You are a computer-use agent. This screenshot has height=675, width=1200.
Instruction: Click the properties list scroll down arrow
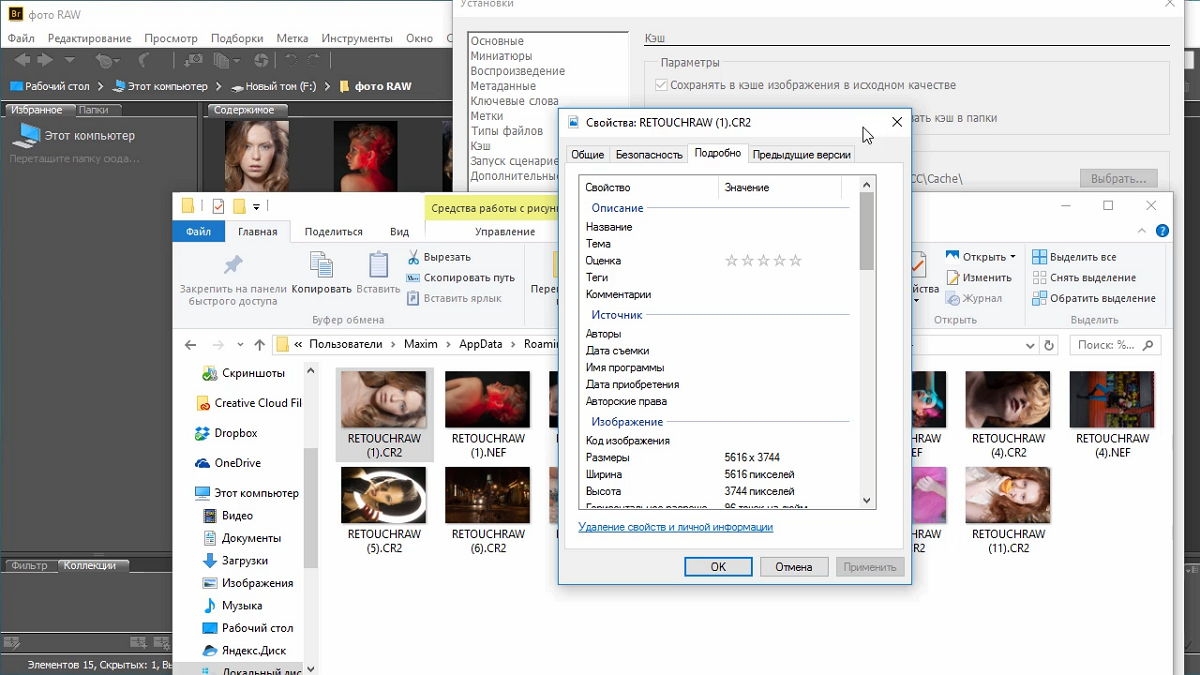tap(867, 501)
